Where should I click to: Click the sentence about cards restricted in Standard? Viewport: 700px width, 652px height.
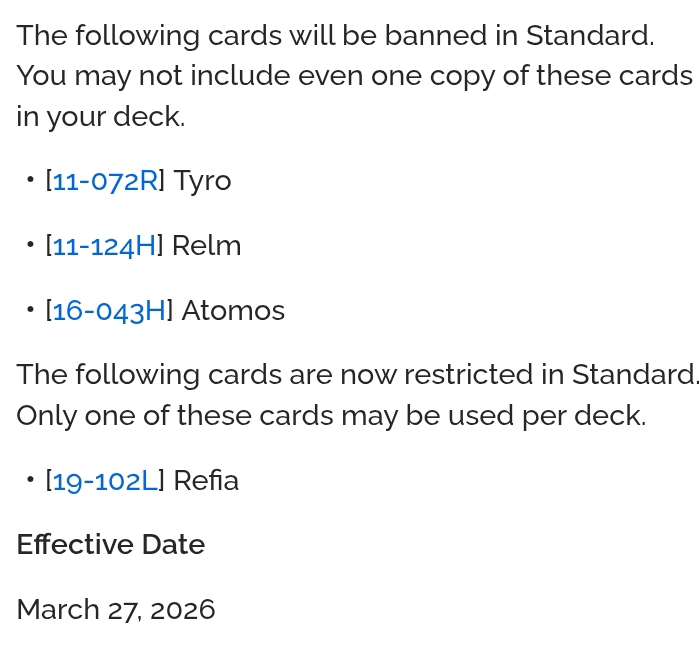pyautogui.click(x=357, y=375)
